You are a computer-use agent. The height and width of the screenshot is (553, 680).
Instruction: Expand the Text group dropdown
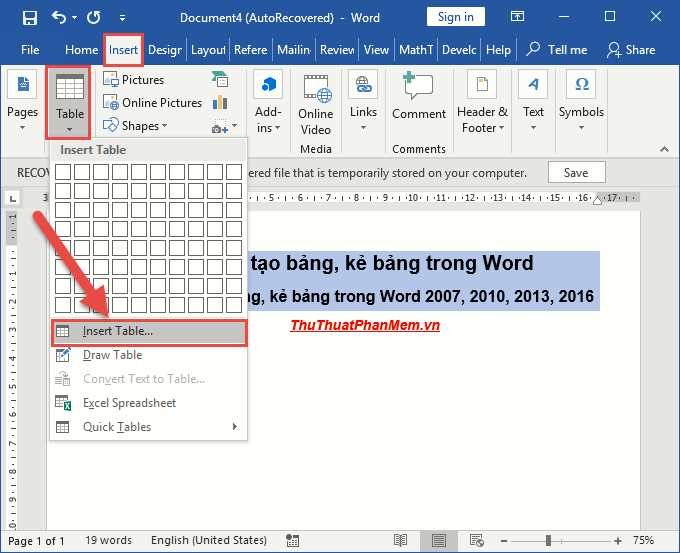533,101
